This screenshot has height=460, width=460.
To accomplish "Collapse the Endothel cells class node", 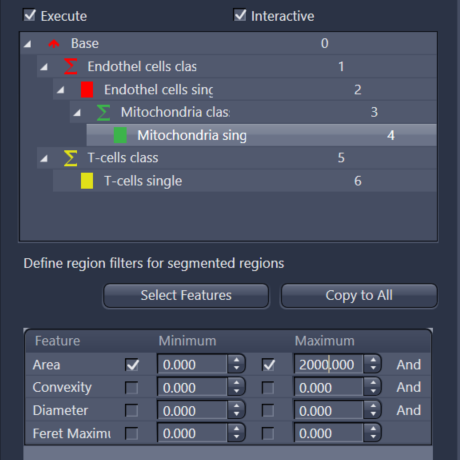I will [x=44, y=67].
